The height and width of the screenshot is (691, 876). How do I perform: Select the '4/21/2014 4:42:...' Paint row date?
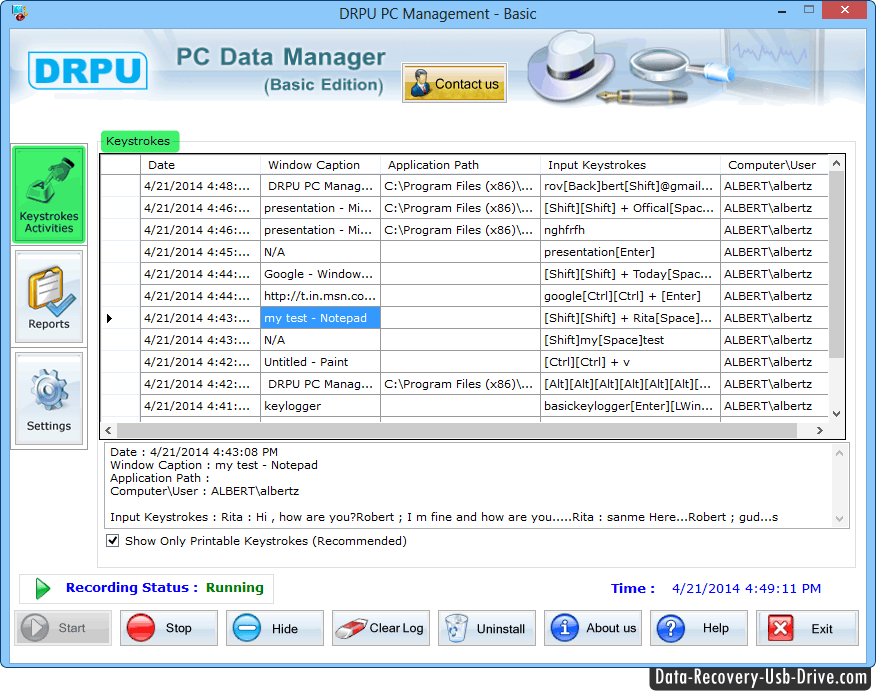point(200,362)
